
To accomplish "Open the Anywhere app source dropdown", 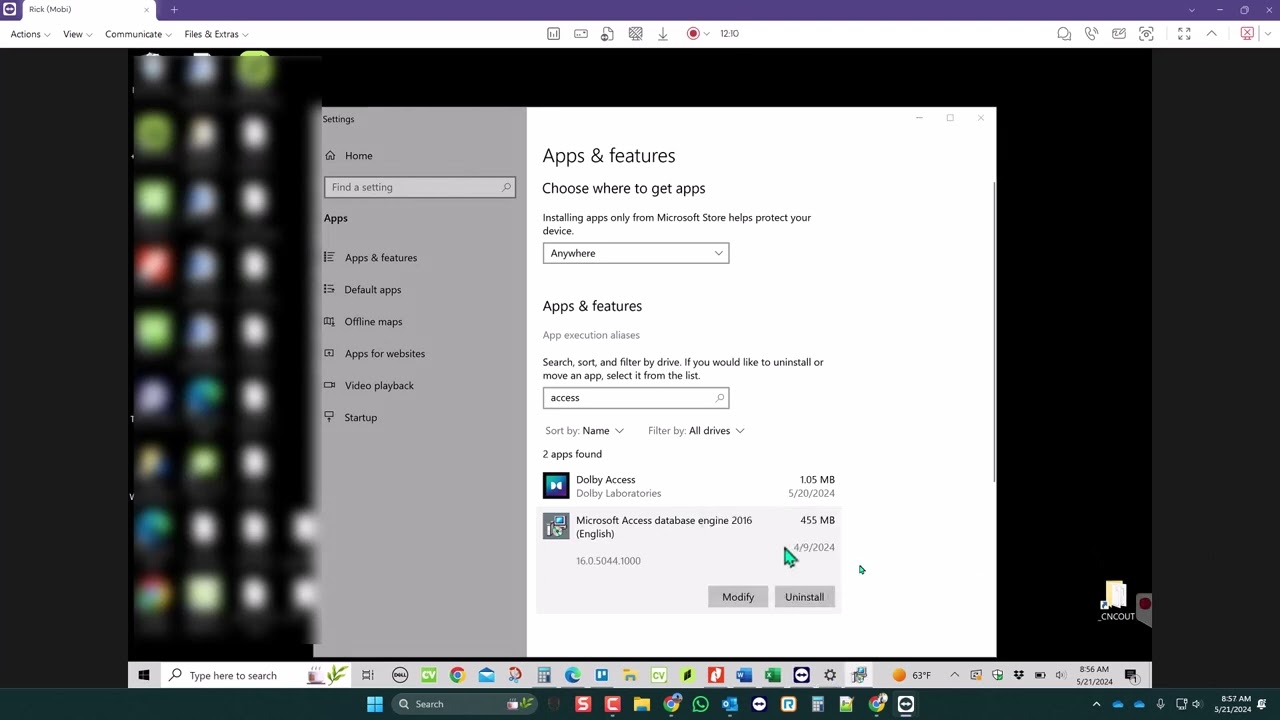I will point(636,253).
